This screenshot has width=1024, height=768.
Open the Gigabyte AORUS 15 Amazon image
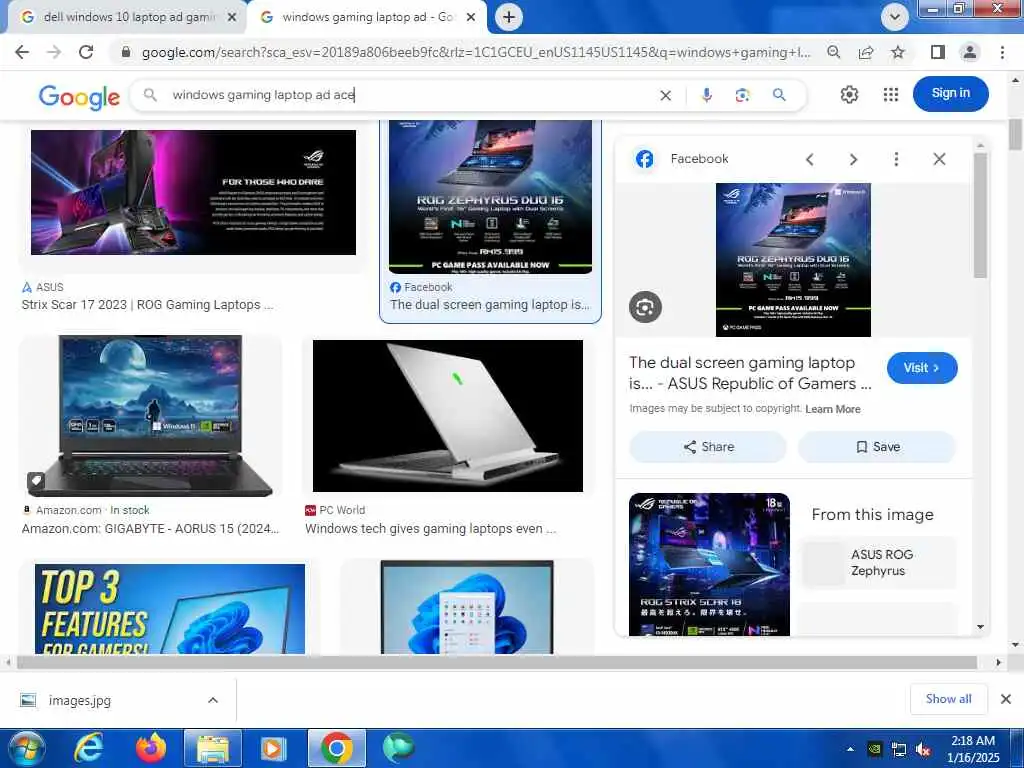point(150,416)
